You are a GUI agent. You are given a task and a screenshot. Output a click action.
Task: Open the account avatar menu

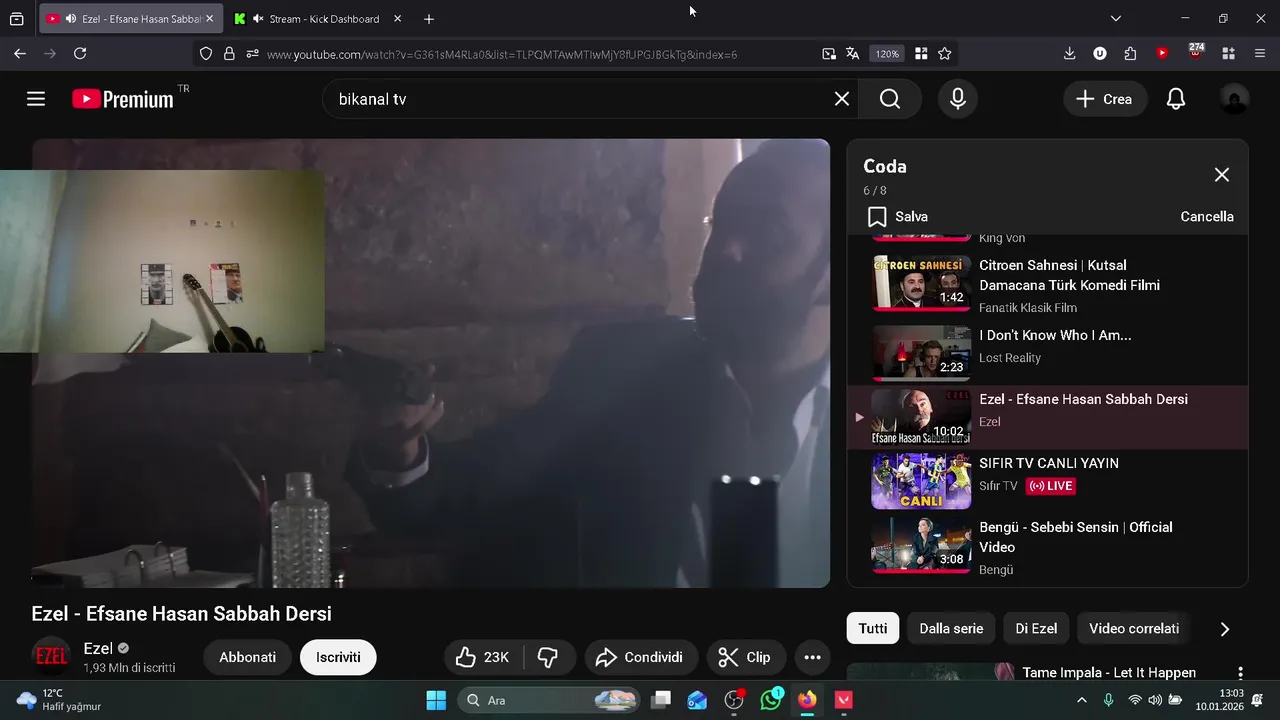click(x=1234, y=99)
